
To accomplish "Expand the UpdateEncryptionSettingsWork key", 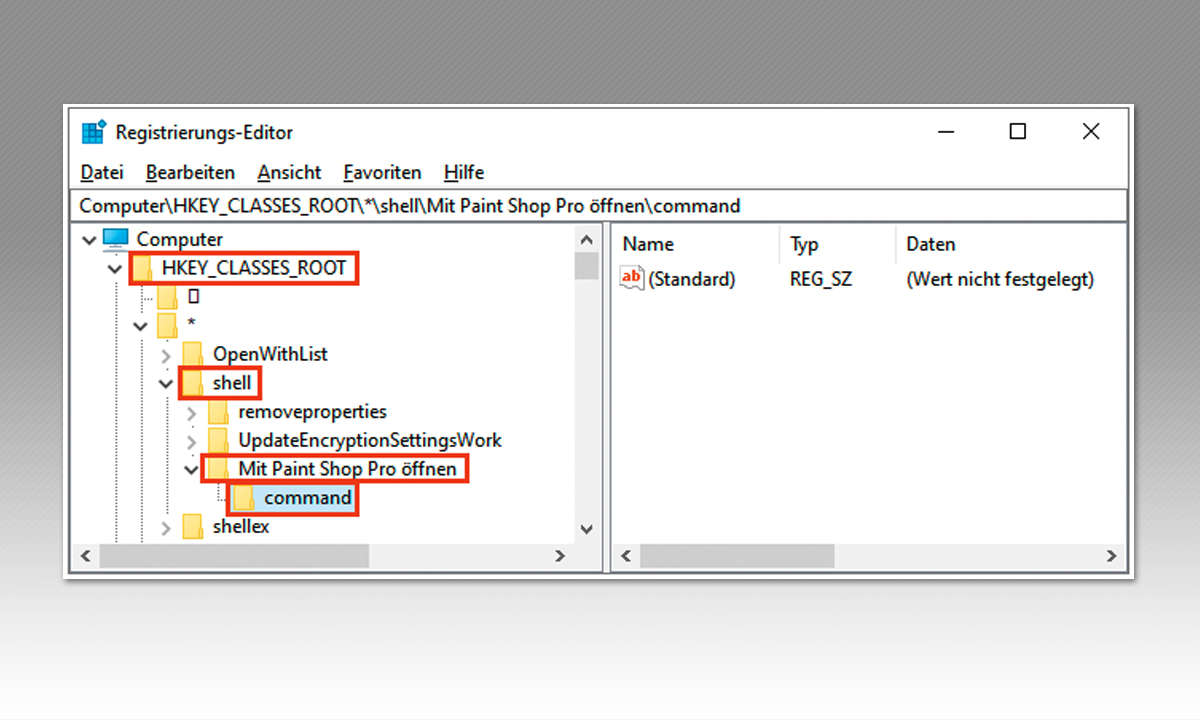I will click(193, 440).
